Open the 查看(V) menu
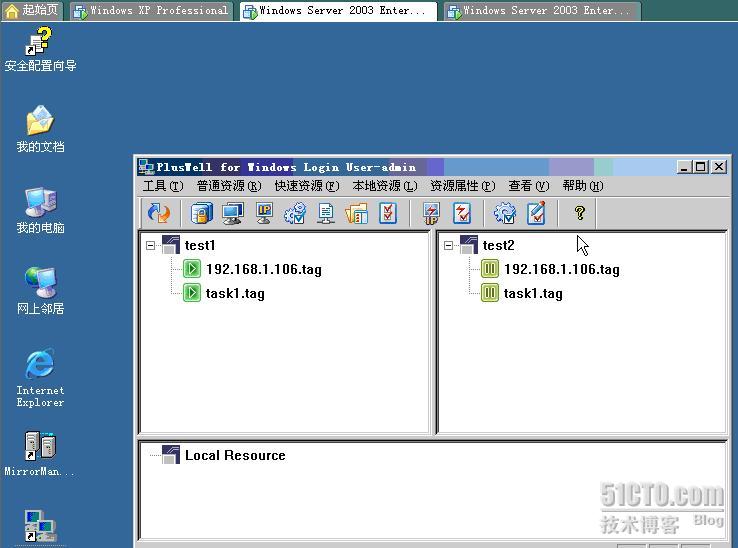Image resolution: width=738 pixels, height=548 pixels. tap(529, 186)
